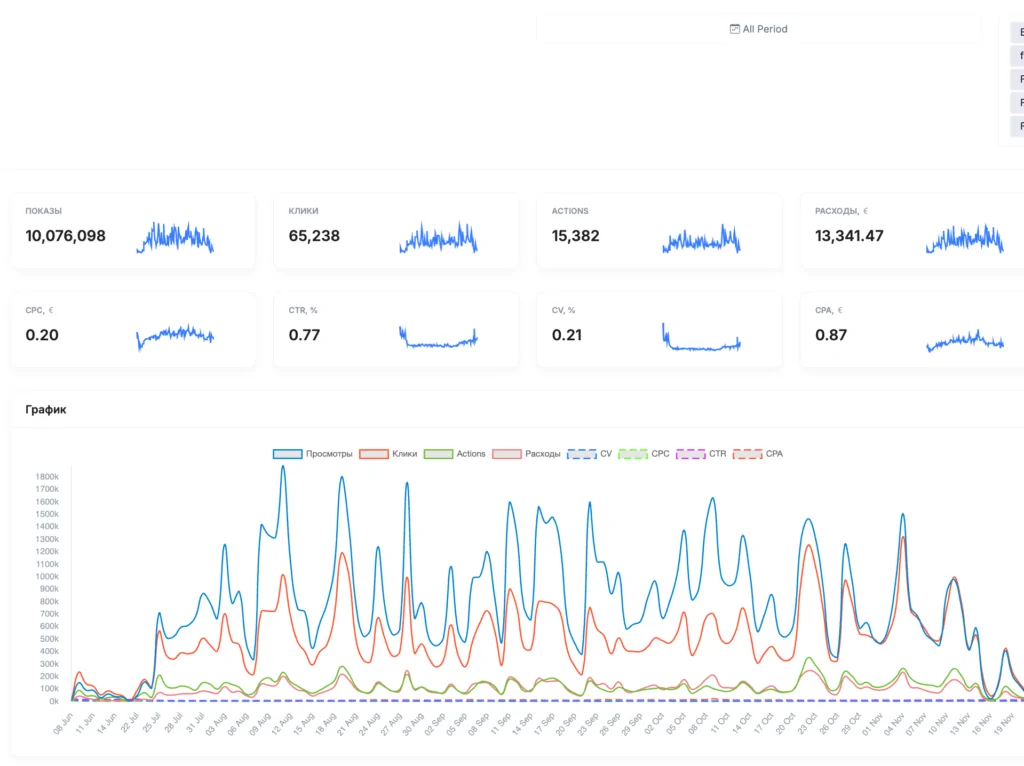The image size is (1024, 766).
Task: Toggle the Просмотры series in chart legend
Action: pyautogui.click(x=312, y=454)
